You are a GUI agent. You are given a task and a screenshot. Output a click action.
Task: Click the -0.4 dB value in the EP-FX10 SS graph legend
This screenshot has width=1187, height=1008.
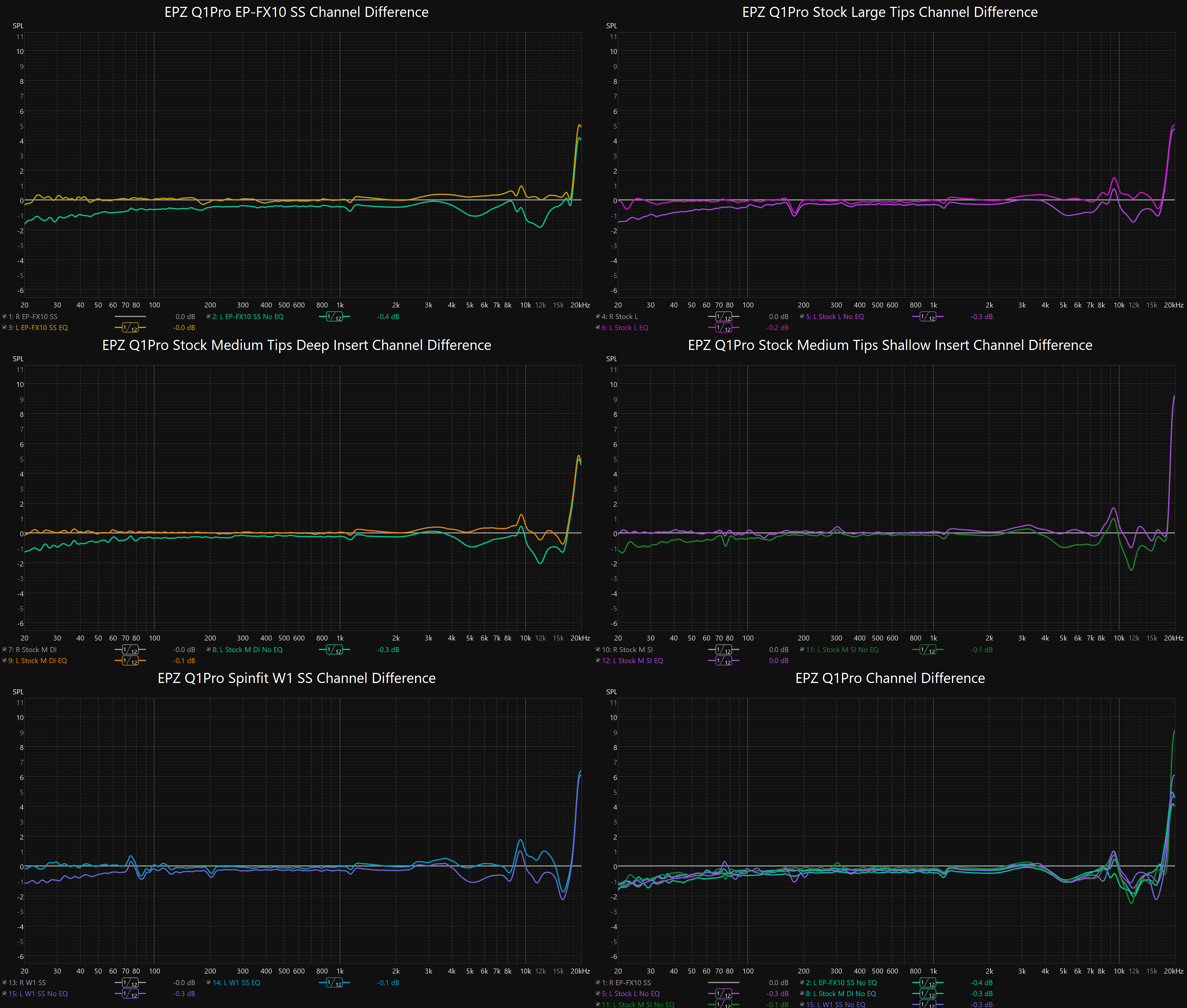pos(388,317)
